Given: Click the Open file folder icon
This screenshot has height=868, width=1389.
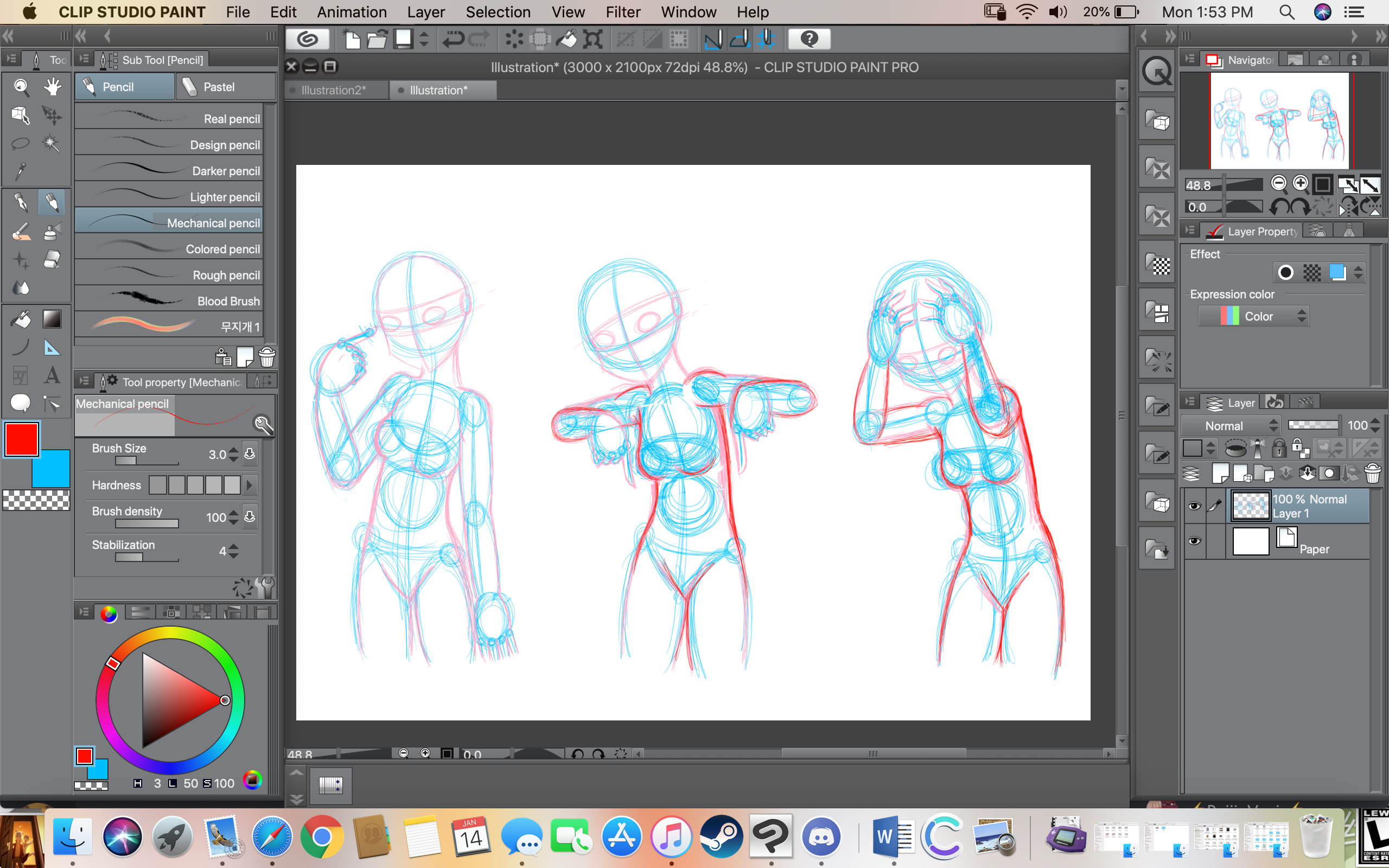Looking at the screenshot, I should click(x=377, y=39).
